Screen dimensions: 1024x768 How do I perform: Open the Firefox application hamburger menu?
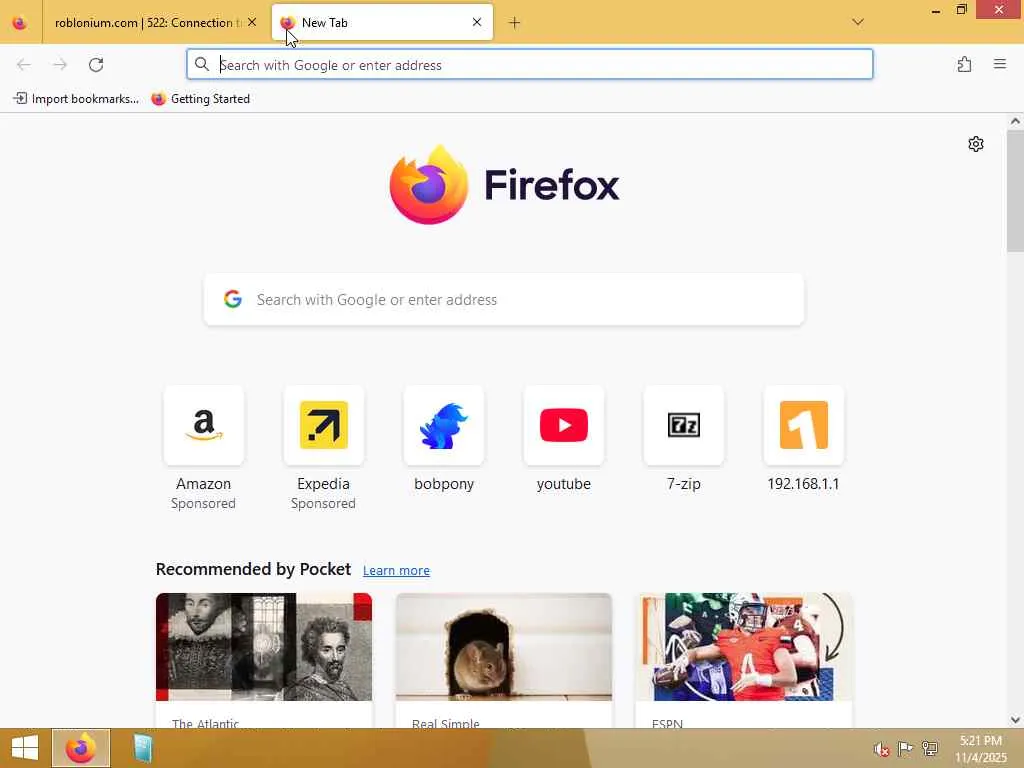1000,64
